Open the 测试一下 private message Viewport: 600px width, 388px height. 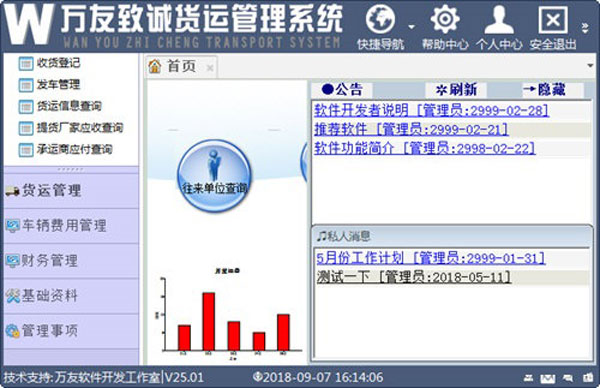pyautogui.click(x=414, y=277)
